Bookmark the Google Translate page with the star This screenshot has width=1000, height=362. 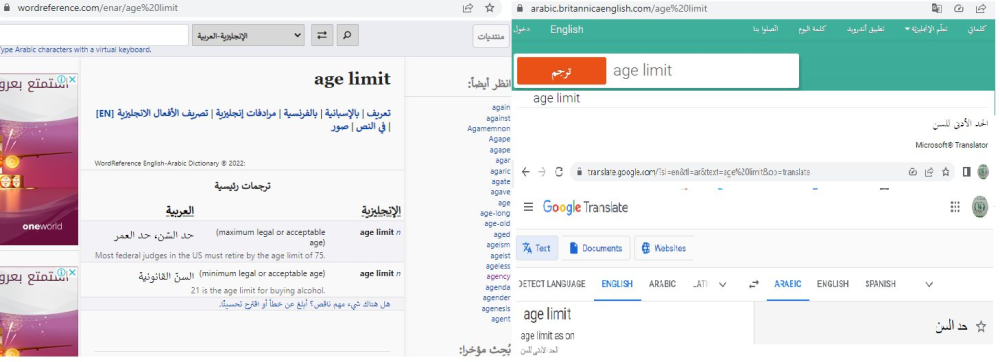click(x=946, y=171)
